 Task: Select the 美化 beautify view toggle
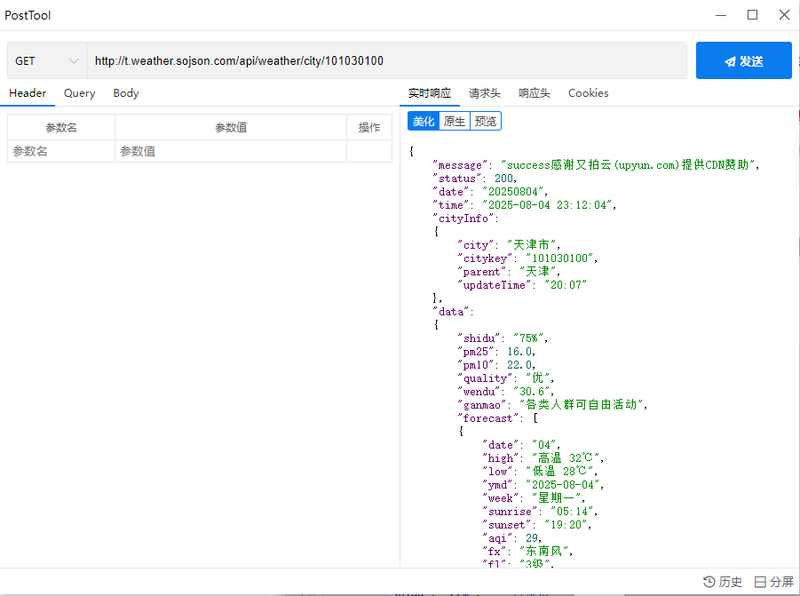pyautogui.click(x=423, y=121)
